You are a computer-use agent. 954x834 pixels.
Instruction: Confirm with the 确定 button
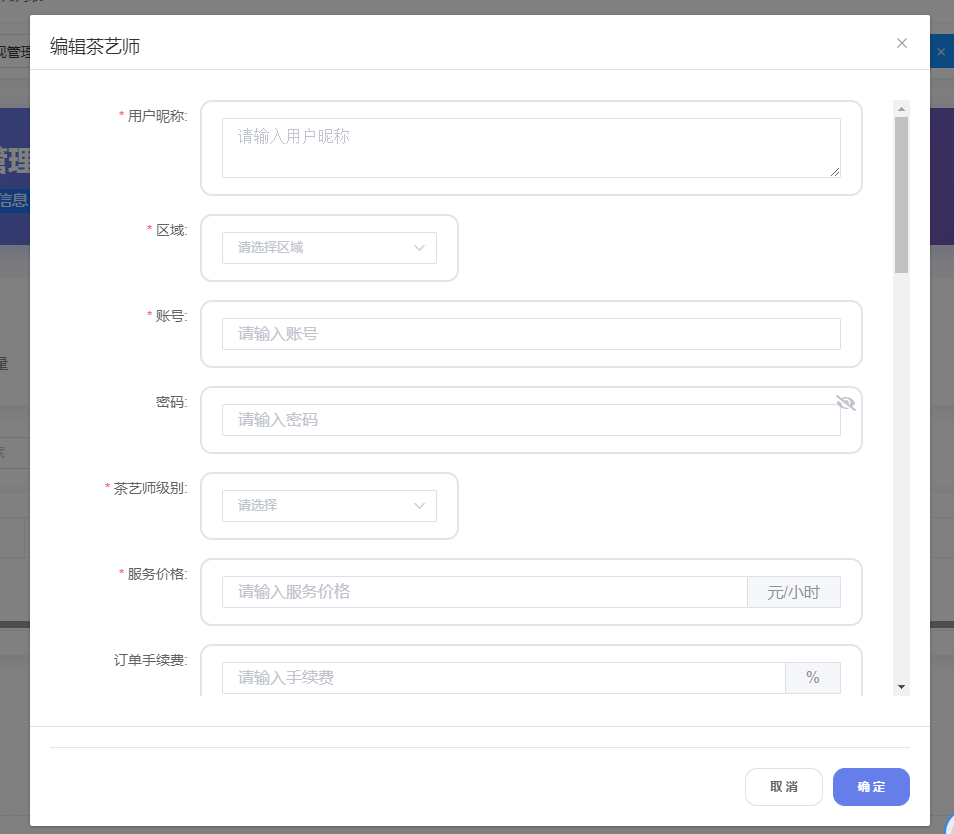click(x=871, y=787)
